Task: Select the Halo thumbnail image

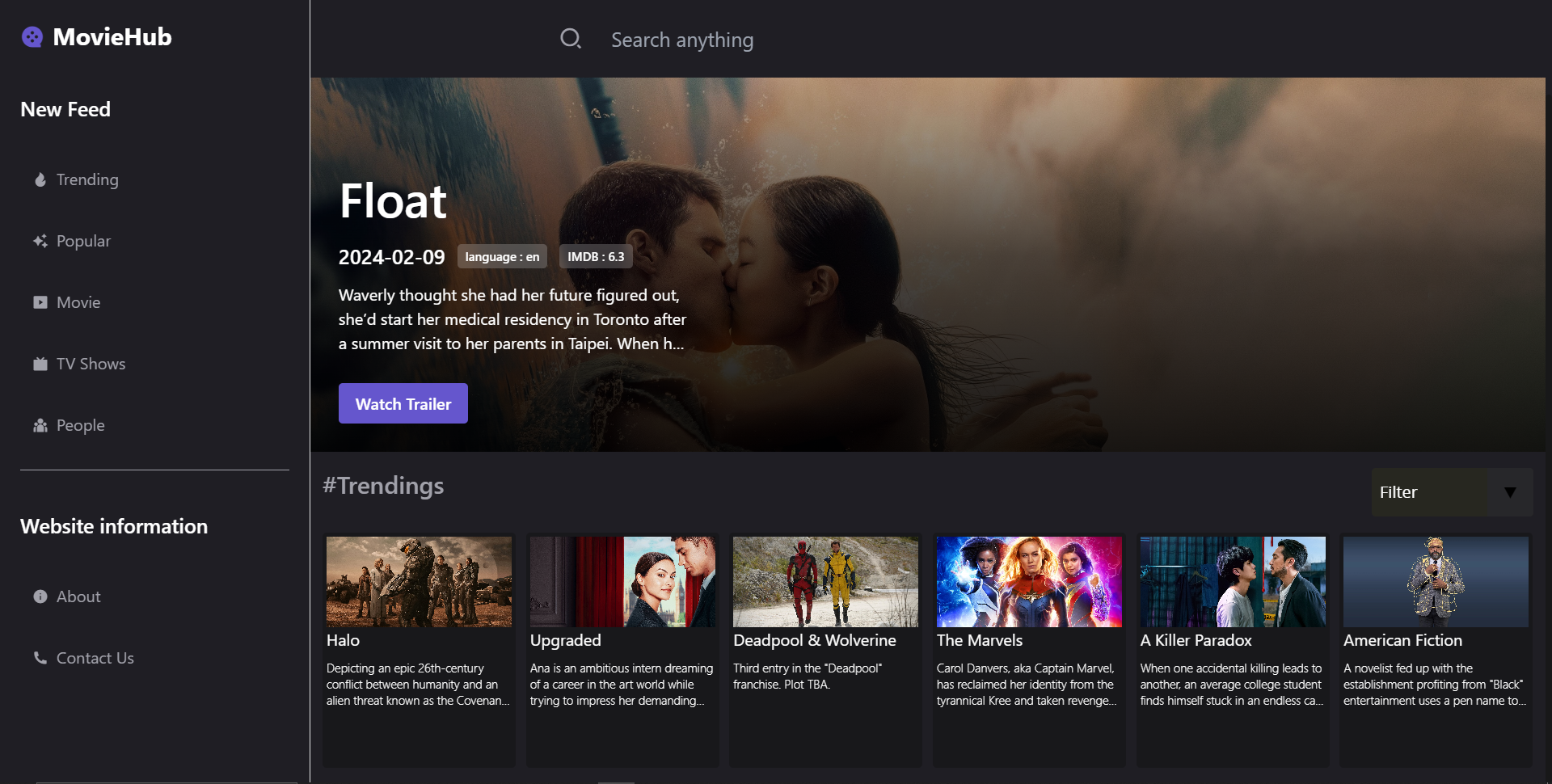Action: pyautogui.click(x=419, y=581)
